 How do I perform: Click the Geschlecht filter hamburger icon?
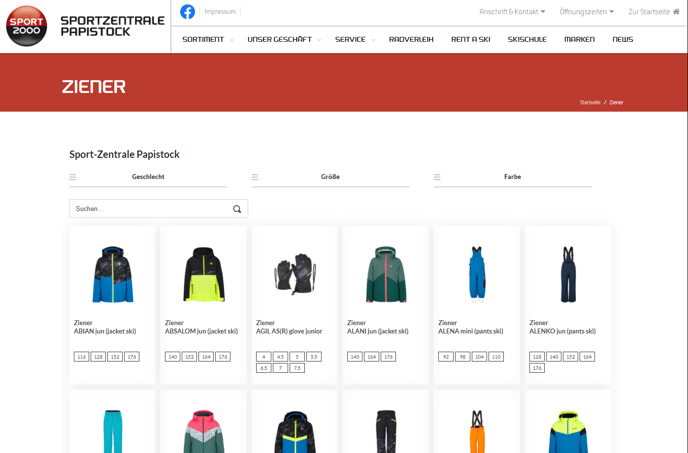click(x=73, y=177)
